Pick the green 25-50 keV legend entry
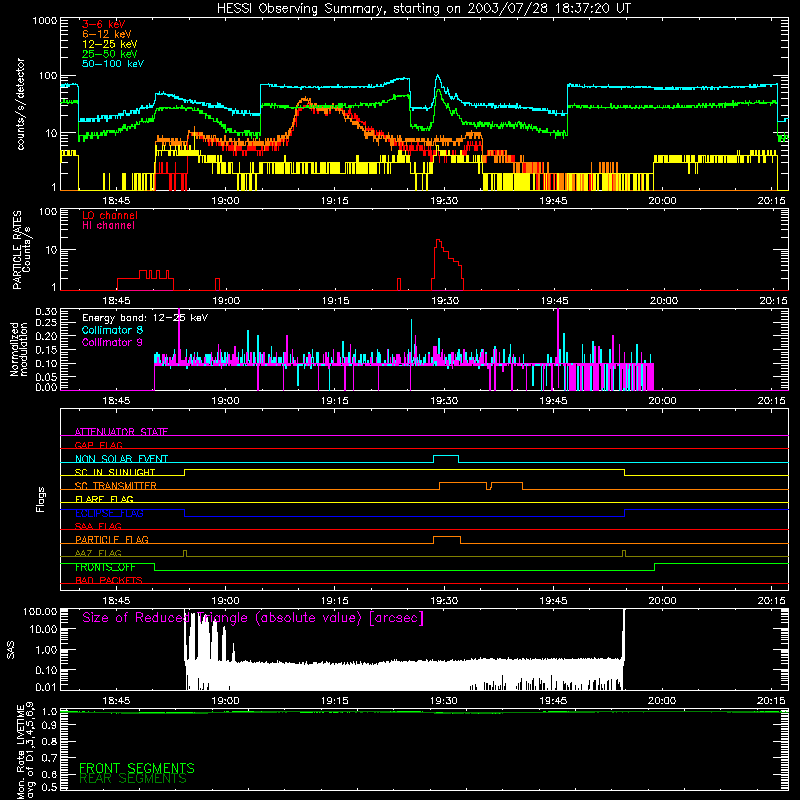The height and width of the screenshot is (800, 800). pos(110,54)
